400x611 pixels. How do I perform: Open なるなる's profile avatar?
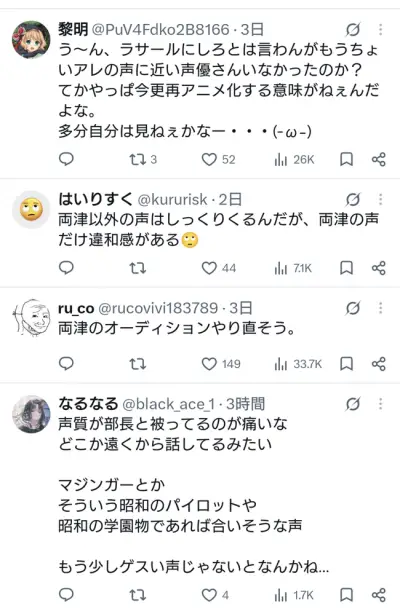point(31,414)
